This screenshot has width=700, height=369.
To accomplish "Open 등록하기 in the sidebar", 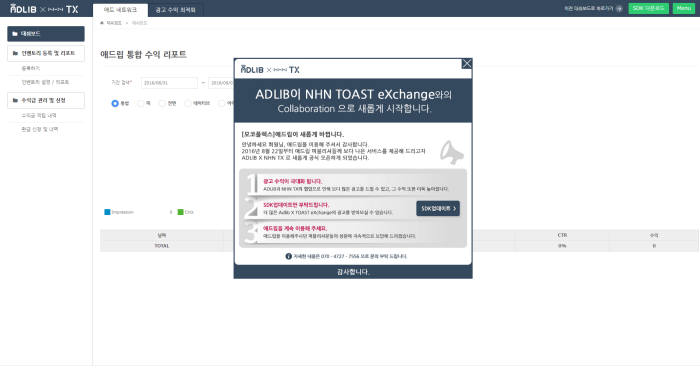I will click(x=31, y=68).
